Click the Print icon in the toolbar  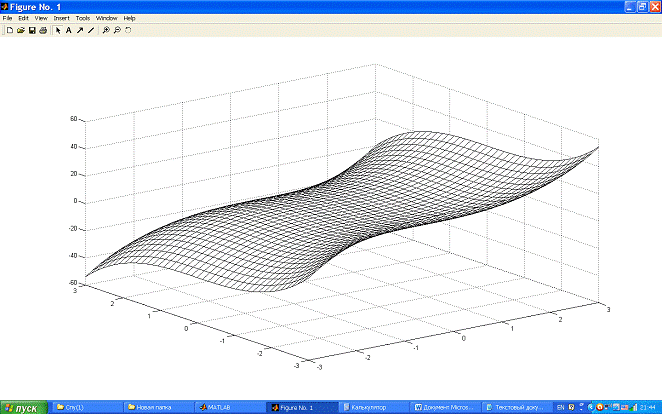[42, 30]
